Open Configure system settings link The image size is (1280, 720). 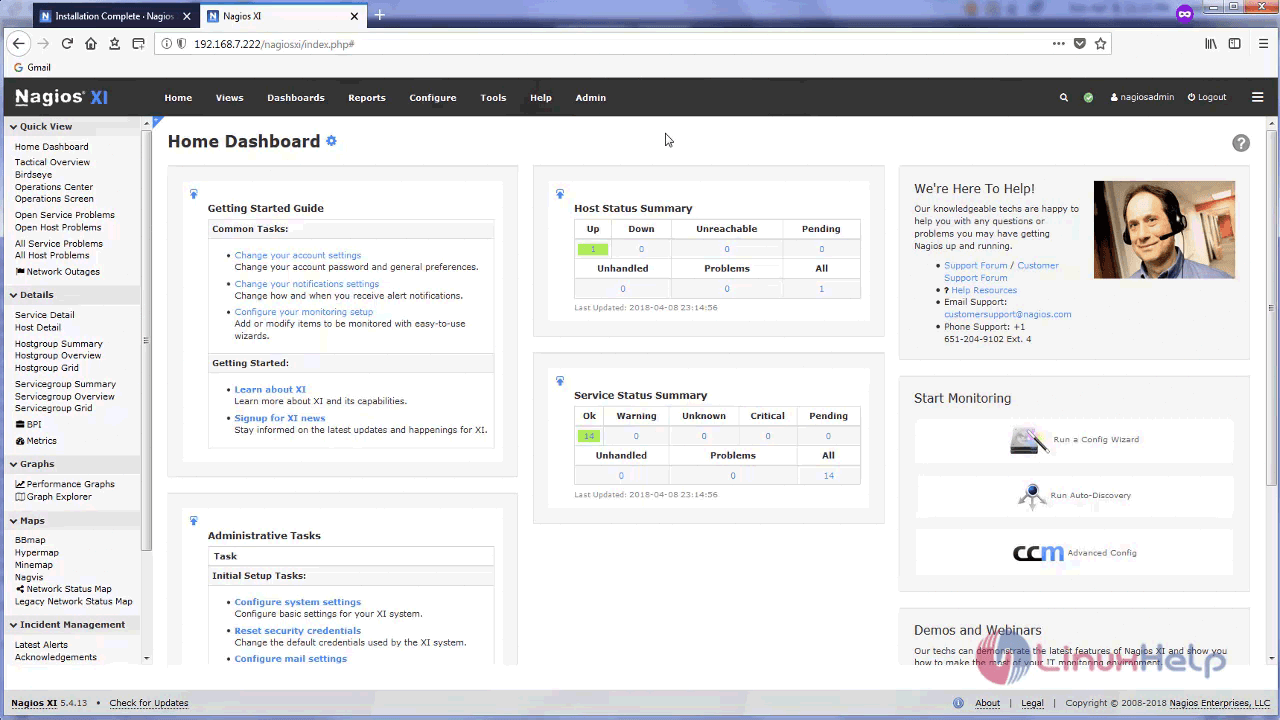pos(298,602)
